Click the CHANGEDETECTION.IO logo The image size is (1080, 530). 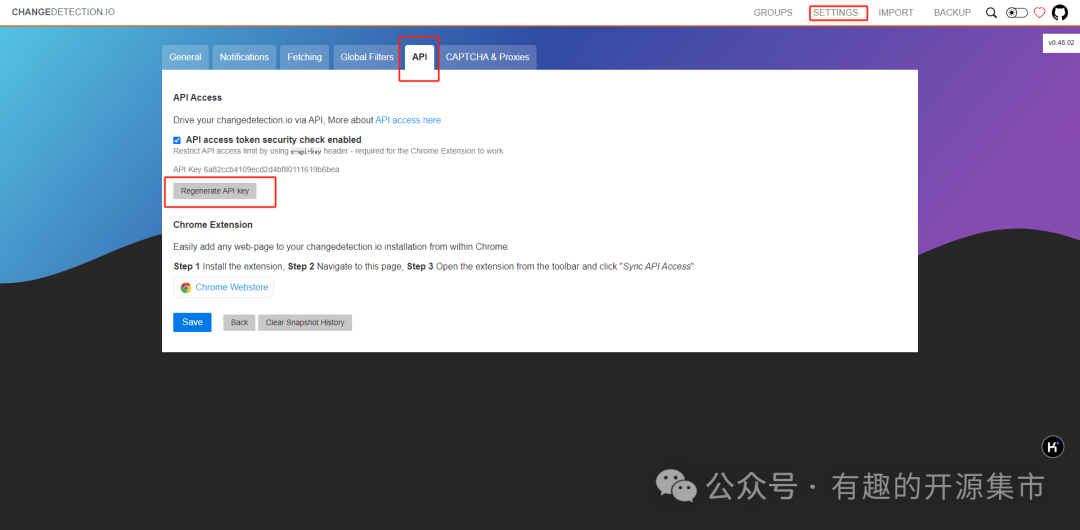[x=63, y=12]
